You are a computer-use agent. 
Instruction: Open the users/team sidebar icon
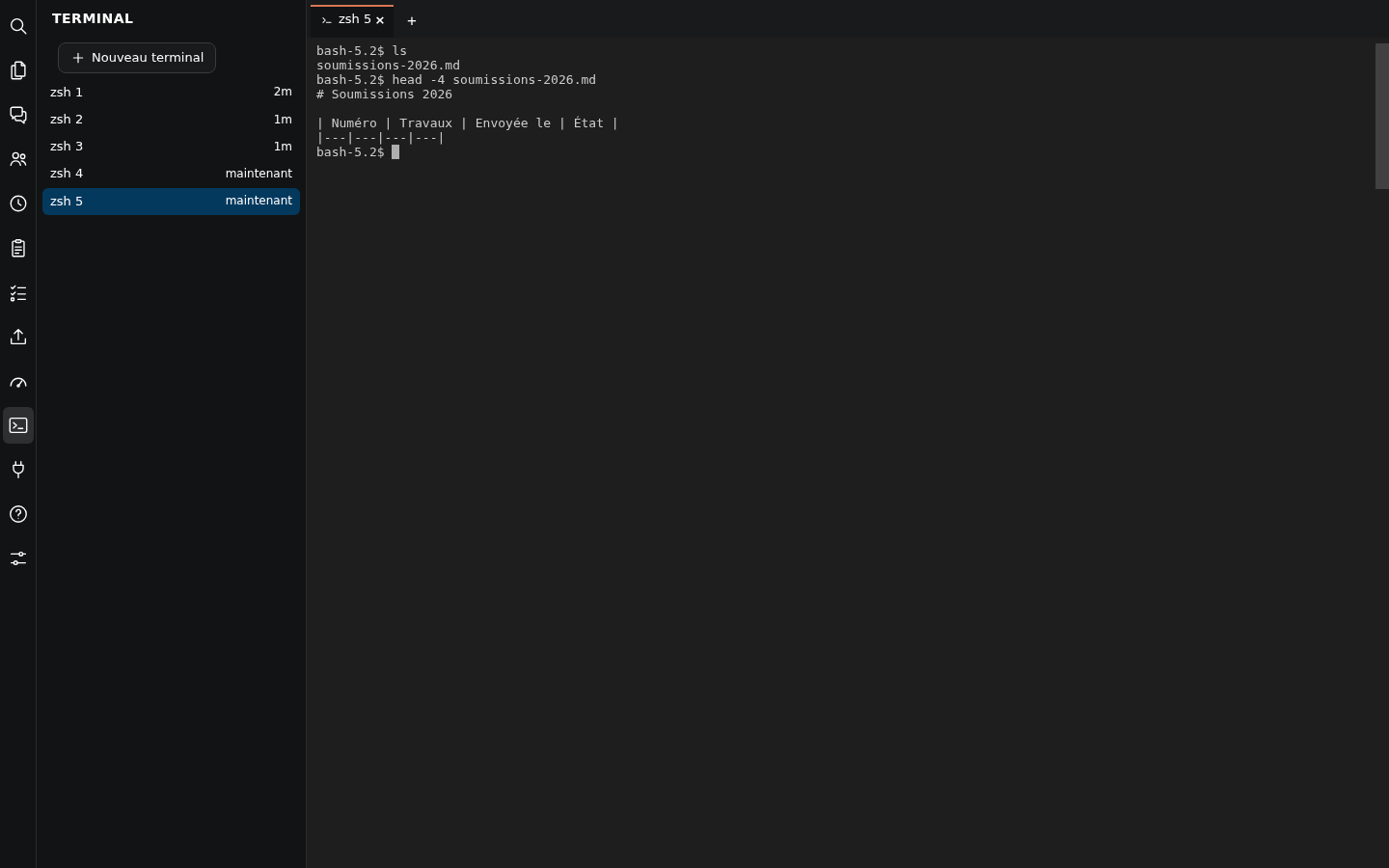[x=18, y=159]
